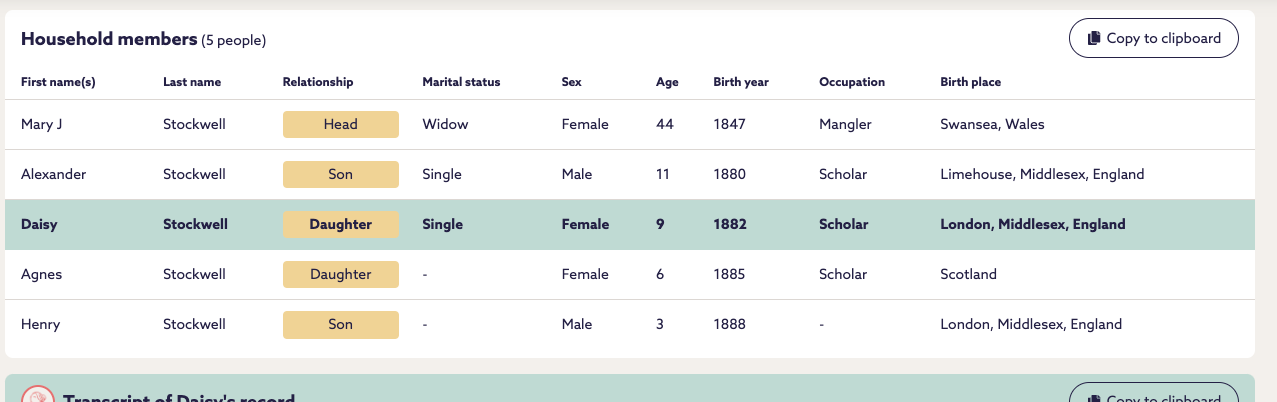Screen dimensions: 1277x402
Task: Click the Copy to clipboard button in transcript section
Action: click(1153, 396)
